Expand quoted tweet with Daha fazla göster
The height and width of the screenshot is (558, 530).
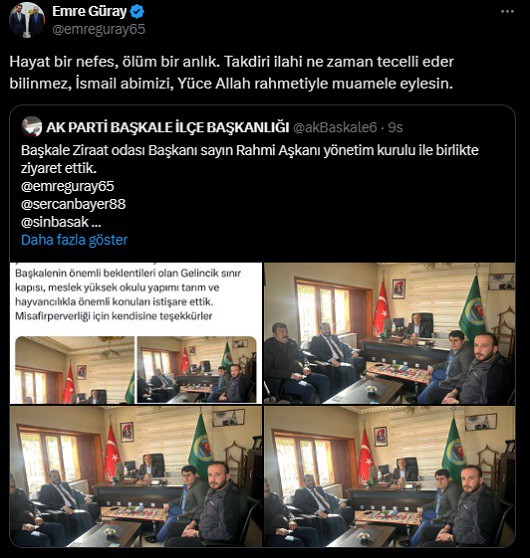click(x=74, y=240)
